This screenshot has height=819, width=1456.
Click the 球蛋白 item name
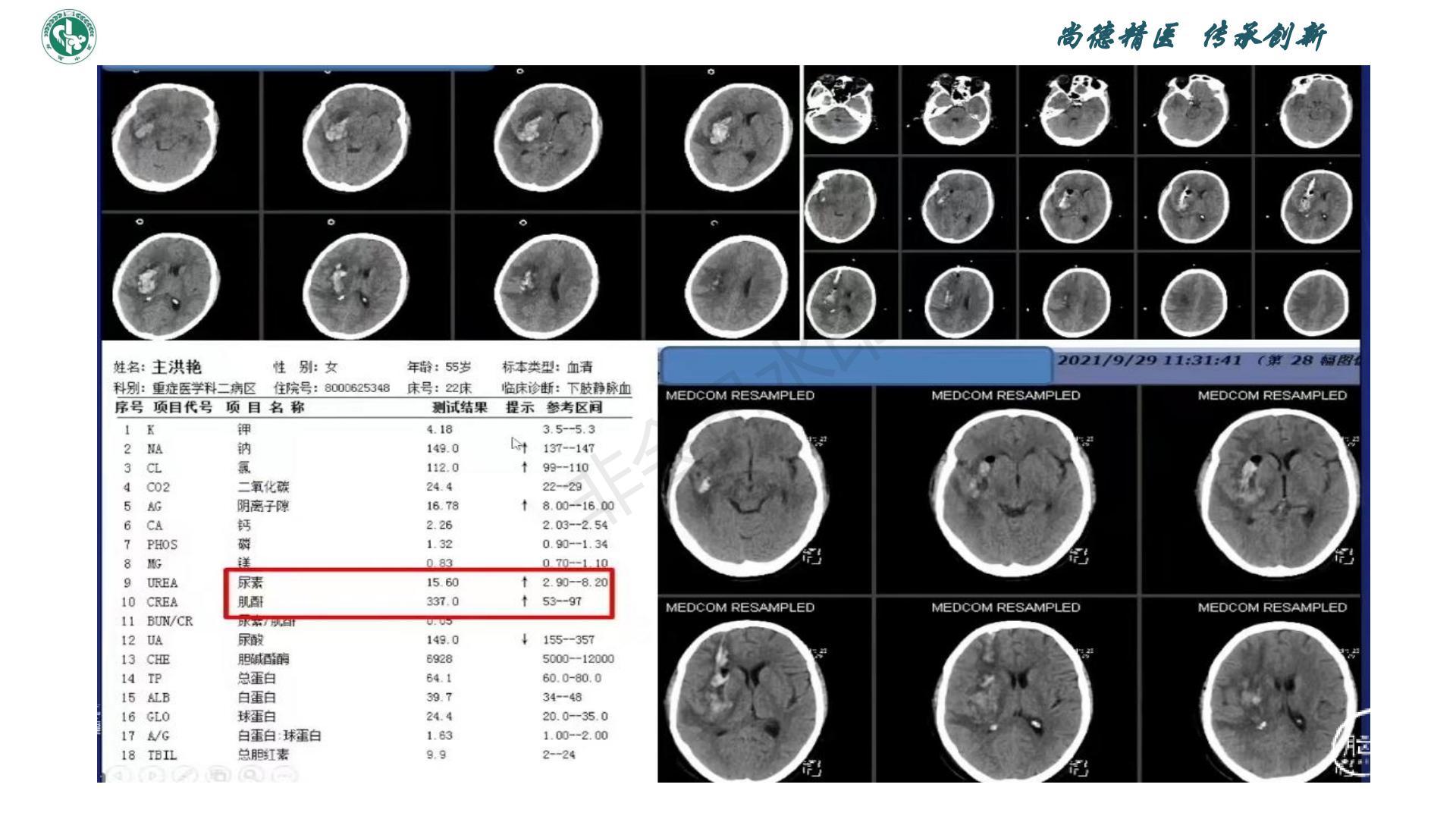pyautogui.click(x=256, y=717)
